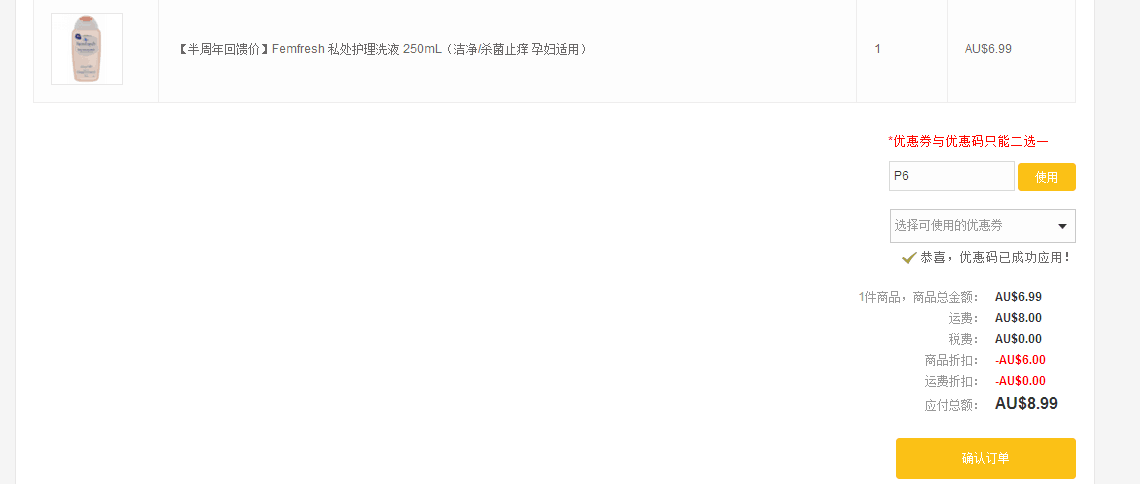Viewport: 1140px width, 484px height.
Task: Click the Femfresh 私处护理洗液 product title
Action: click(x=382, y=49)
